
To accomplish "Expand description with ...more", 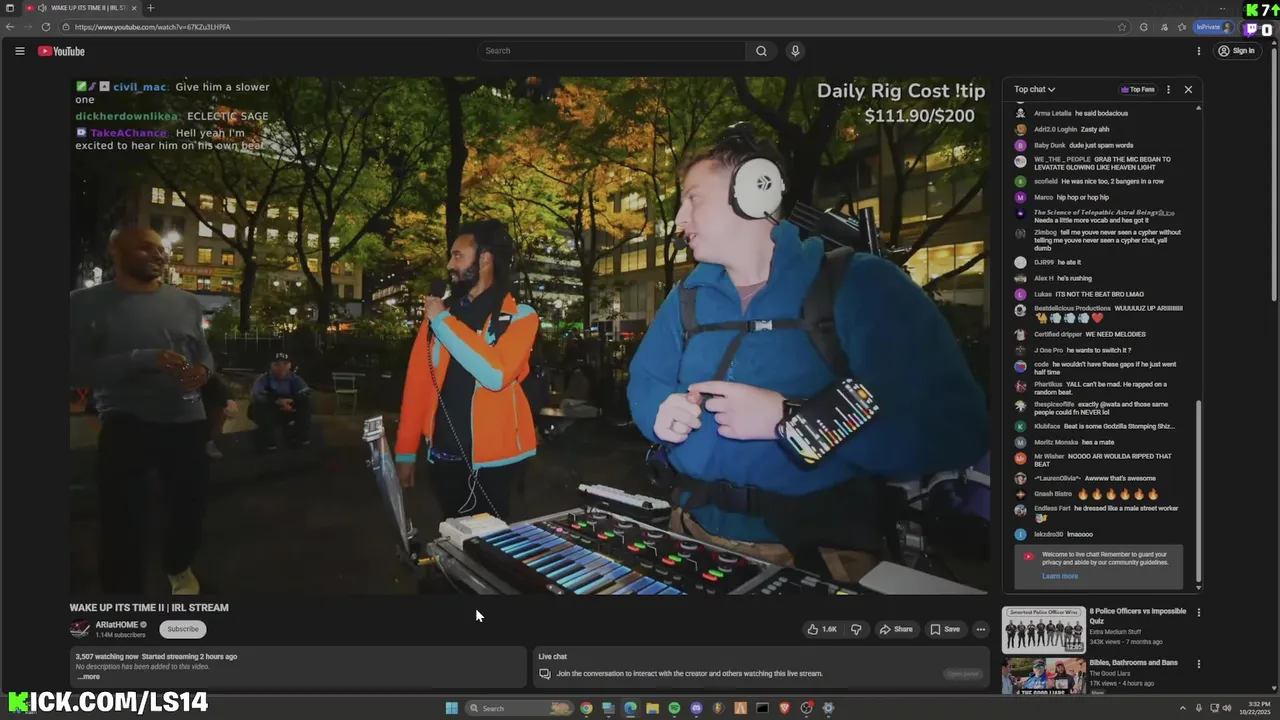I will point(89,677).
